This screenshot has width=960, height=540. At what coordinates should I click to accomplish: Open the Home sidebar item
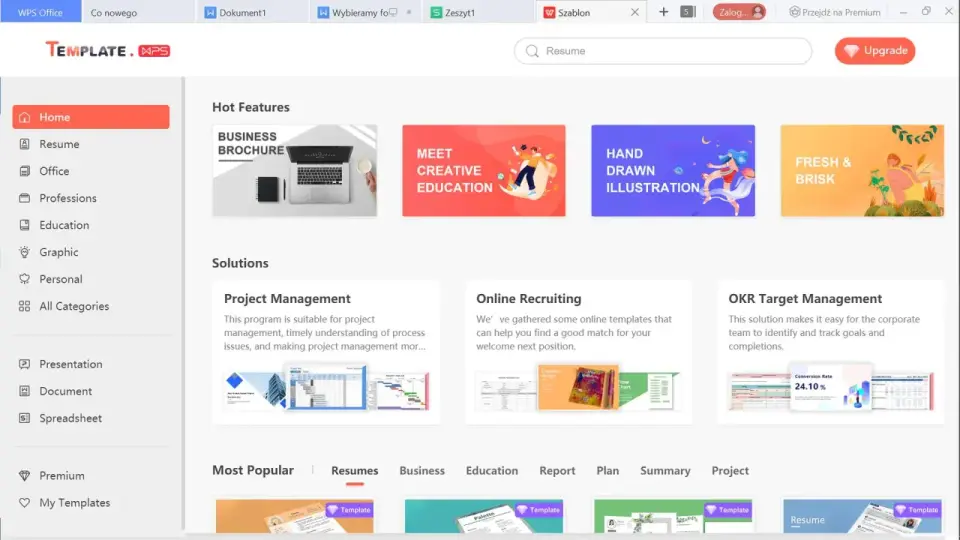pos(91,117)
